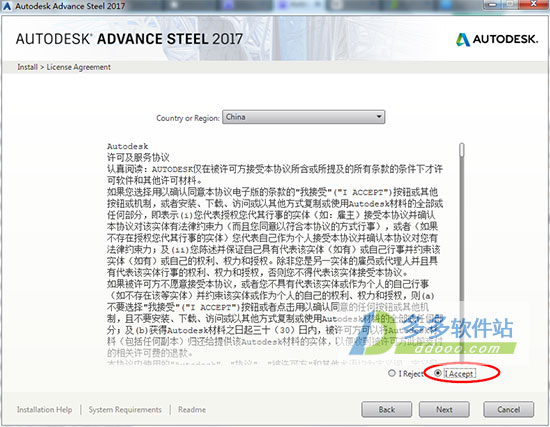Open the System Requirements link
The image size is (550, 427).
click(125, 409)
